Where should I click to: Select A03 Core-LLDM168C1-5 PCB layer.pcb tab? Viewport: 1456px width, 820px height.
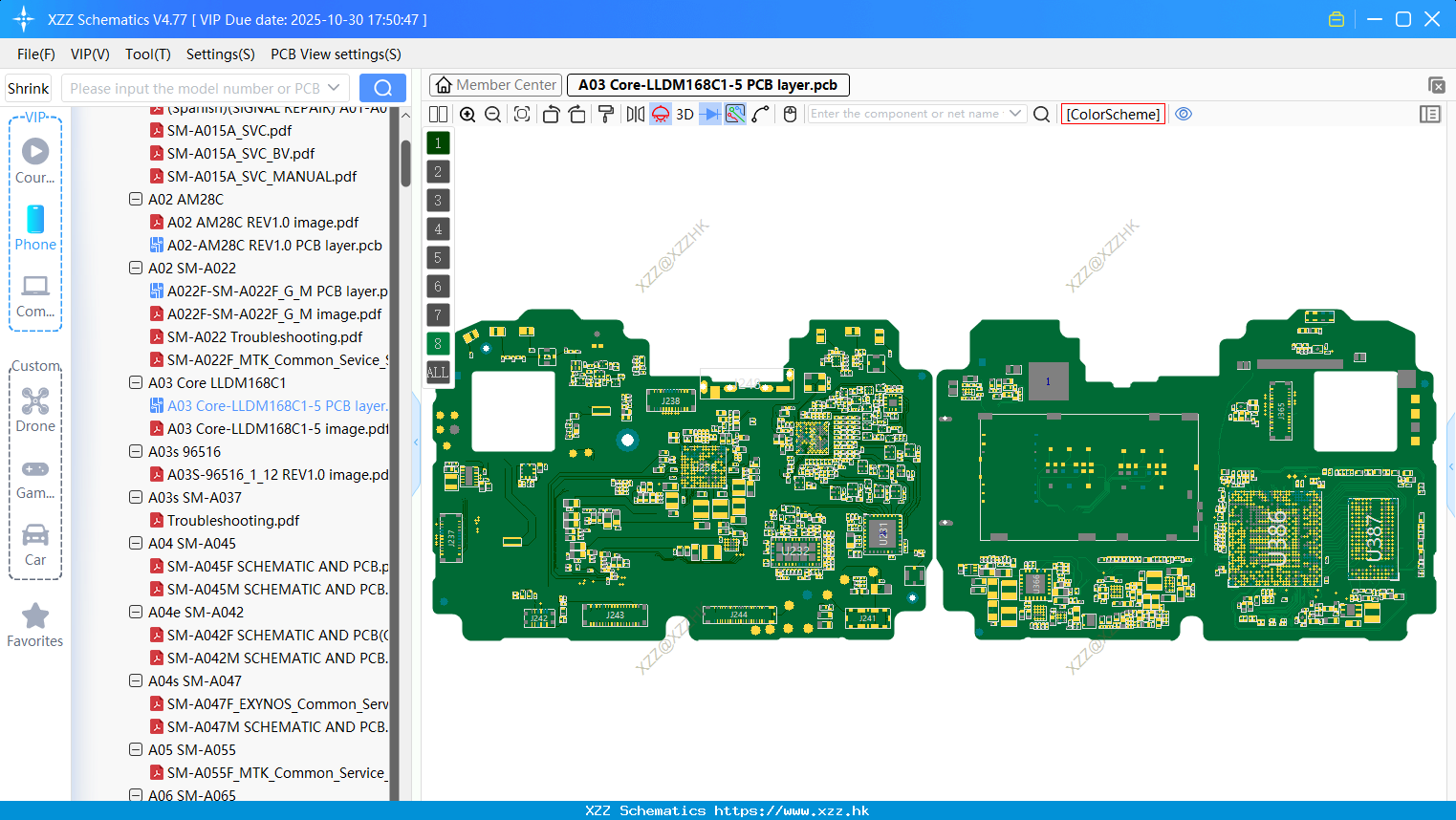pyautogui.click(x=707, y=85)
